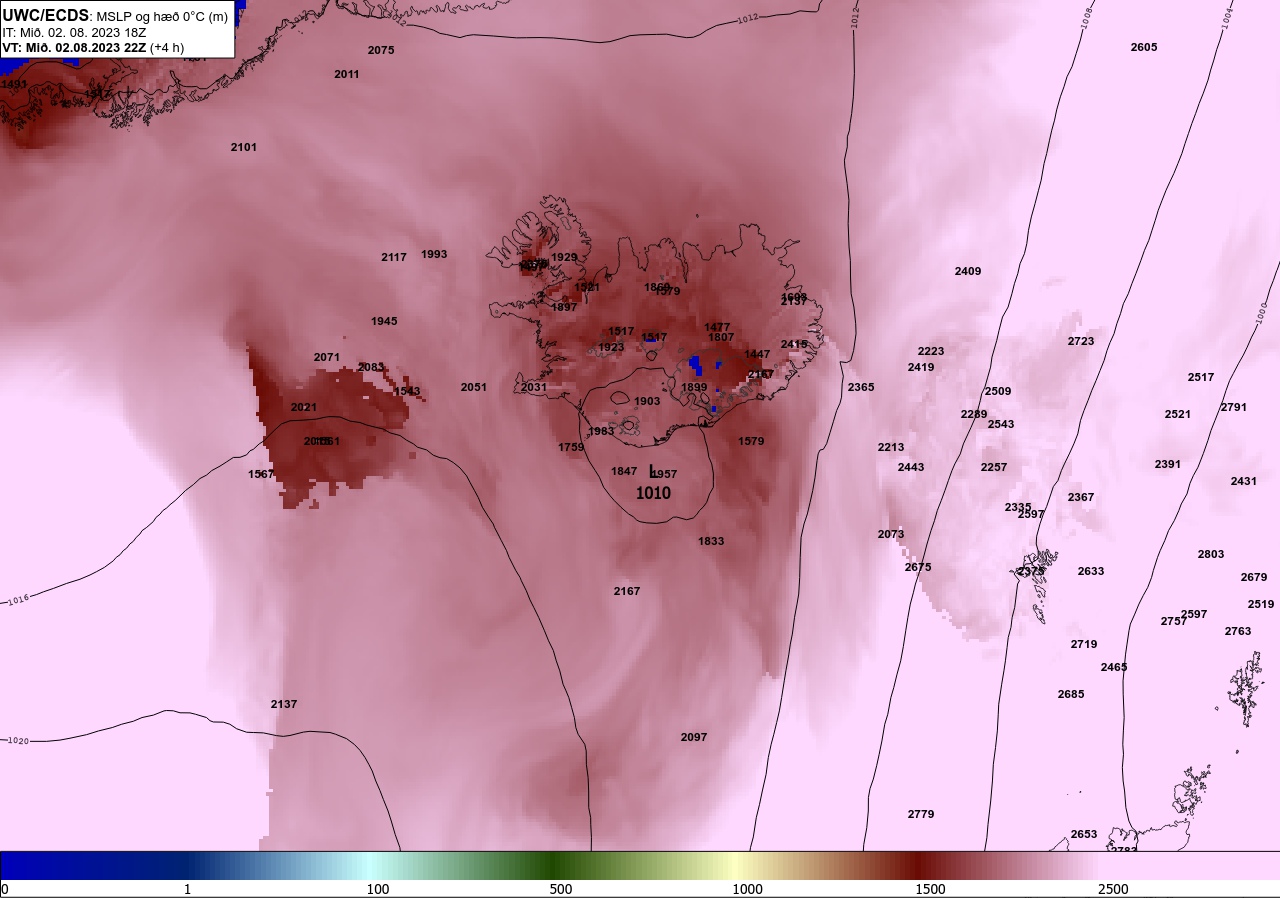
Task: Click the 1567 height value
Action: (x=261, y=474)
